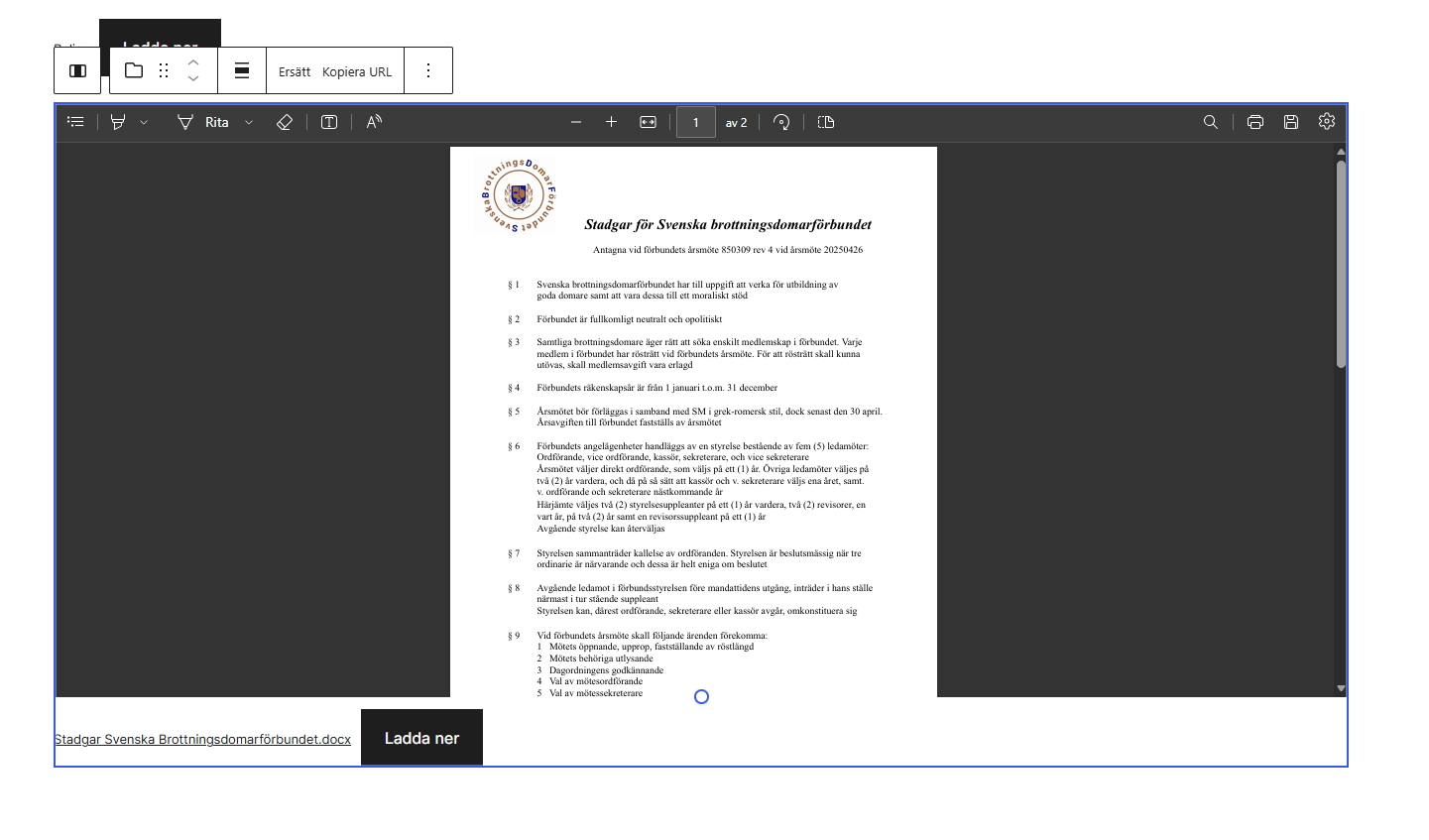The image size is (1429, 840).
Task: Move block down with the down chevron
Action: tap(193, 78)
